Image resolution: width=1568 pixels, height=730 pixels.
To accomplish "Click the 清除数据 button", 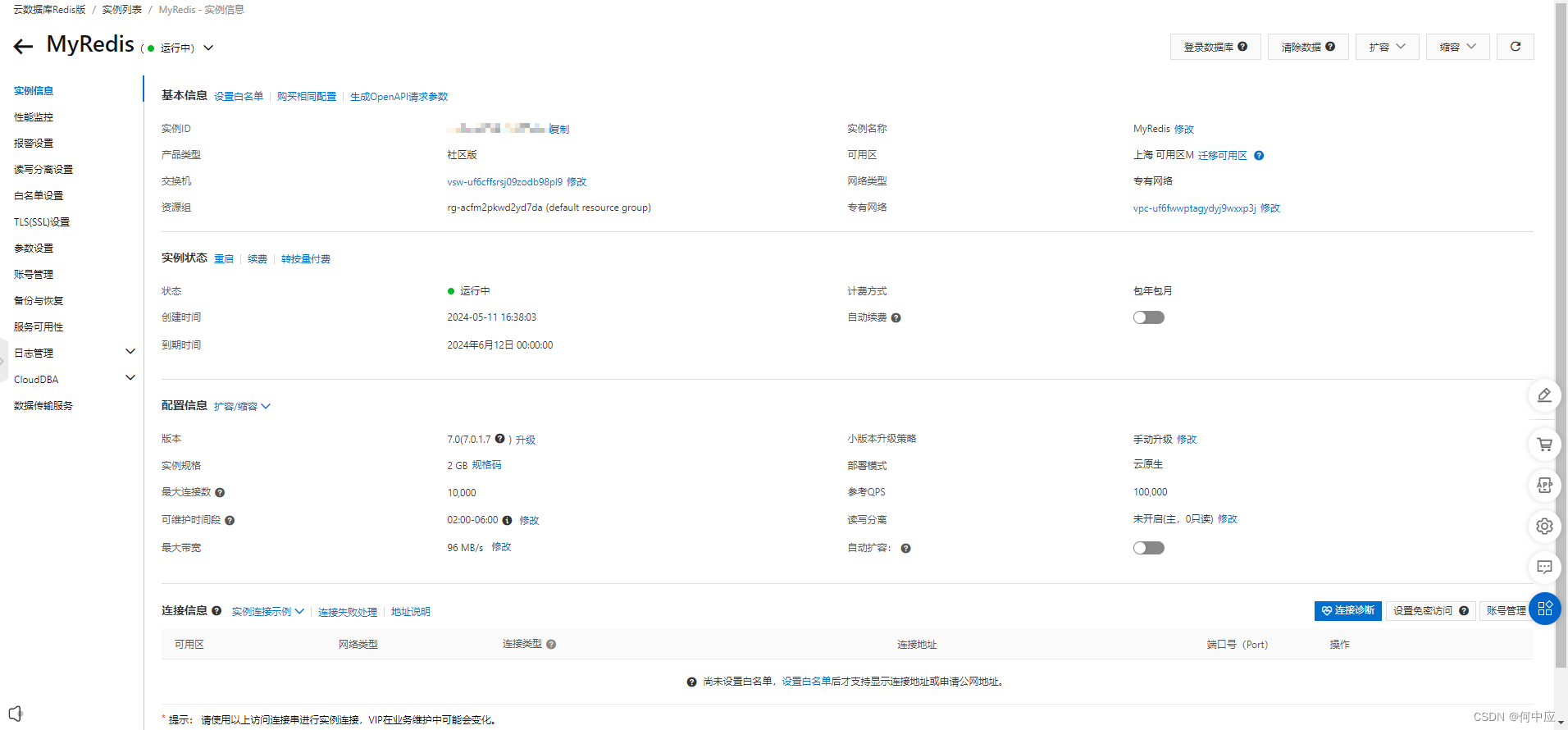I will [x=1308, y=47].
